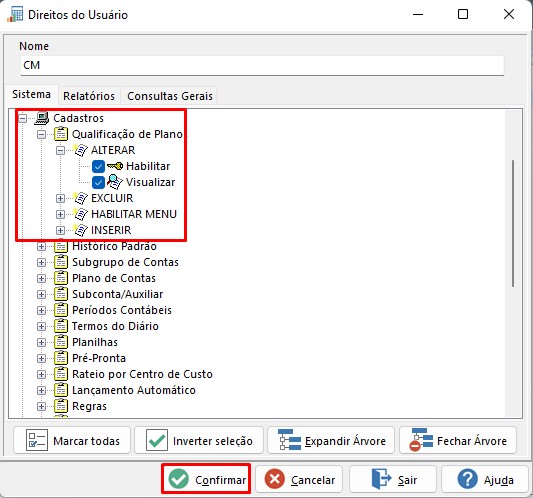Viewport: 533px width, 498px height.
Task: Open the Consultas Gerais tab
Action: point(170,96)
